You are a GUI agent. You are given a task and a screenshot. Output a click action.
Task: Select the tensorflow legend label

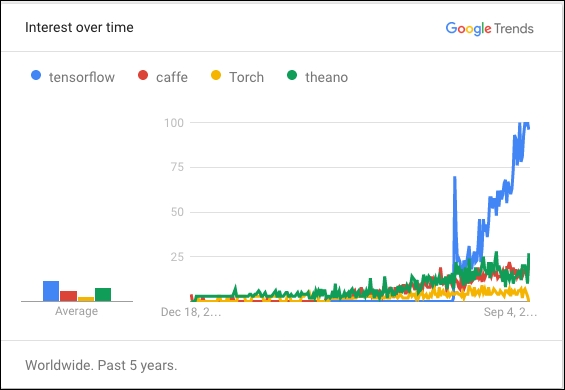click(x=82, y=77)
